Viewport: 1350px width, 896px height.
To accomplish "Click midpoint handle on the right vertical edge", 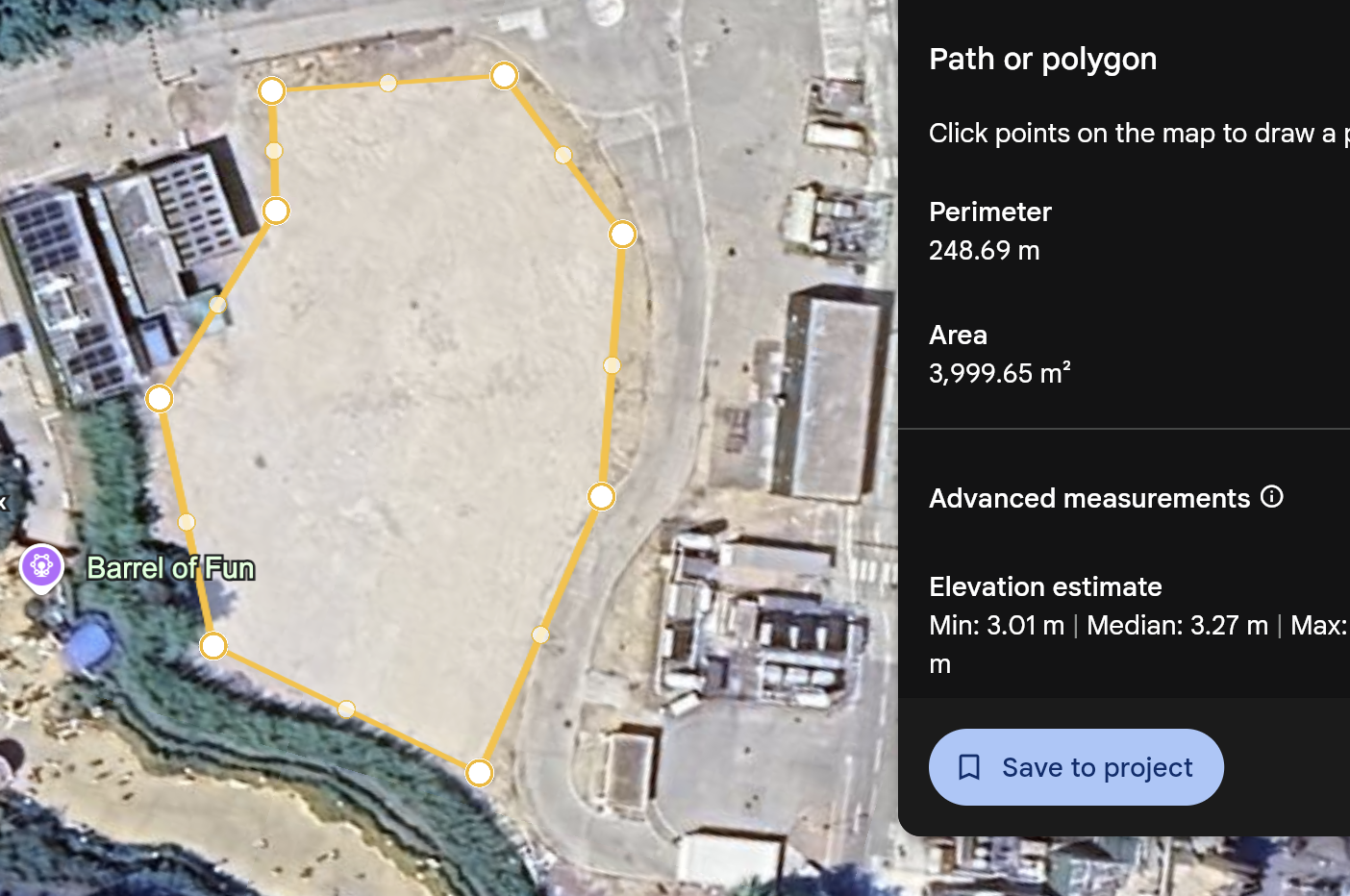I will coord(612,365).
